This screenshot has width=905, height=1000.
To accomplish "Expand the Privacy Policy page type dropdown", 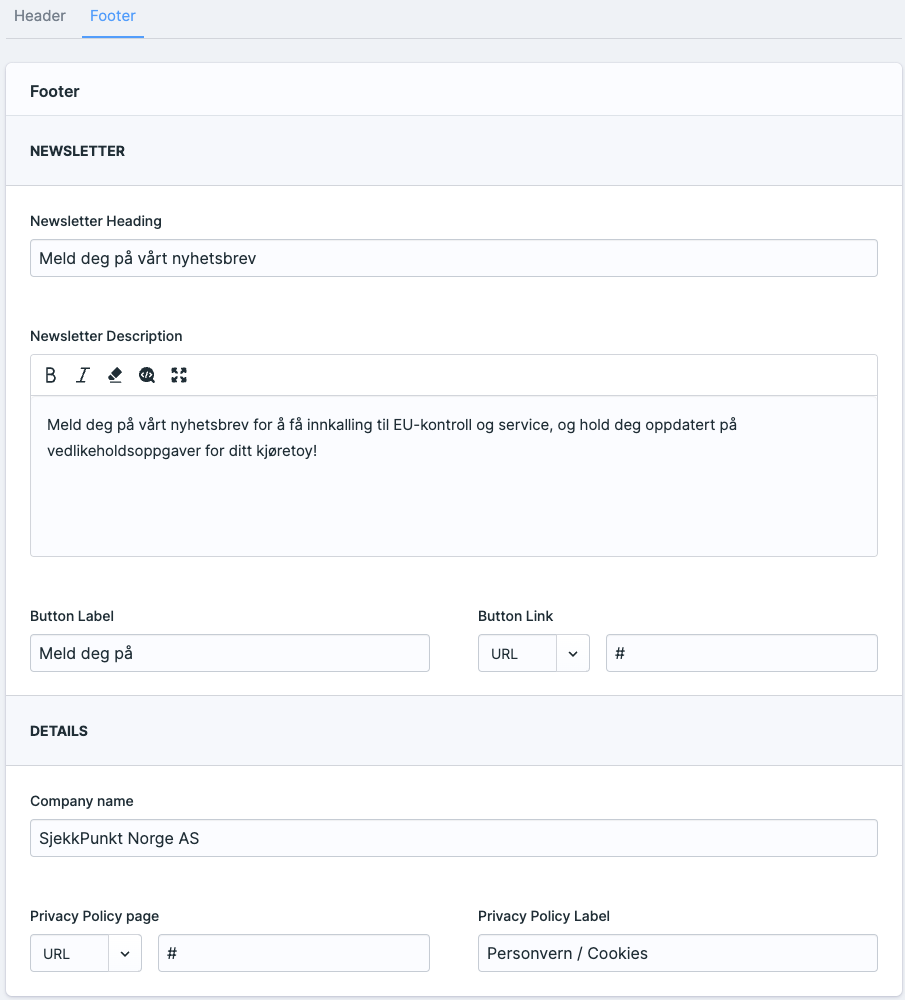I will pyautogui.click(x=85, y=954).
